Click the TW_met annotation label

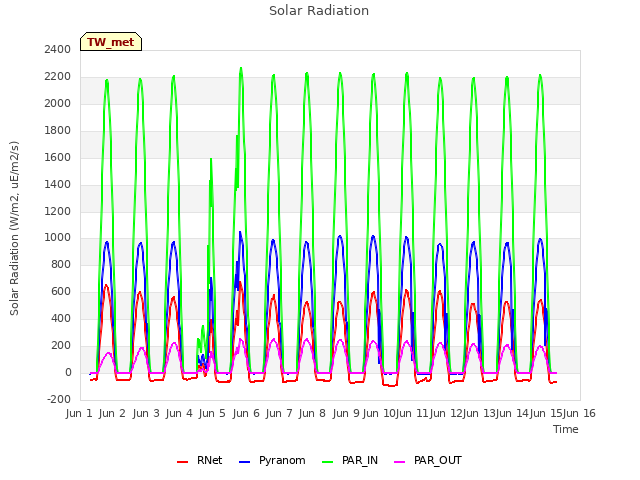pyautogui.click(x=111, y=42)
